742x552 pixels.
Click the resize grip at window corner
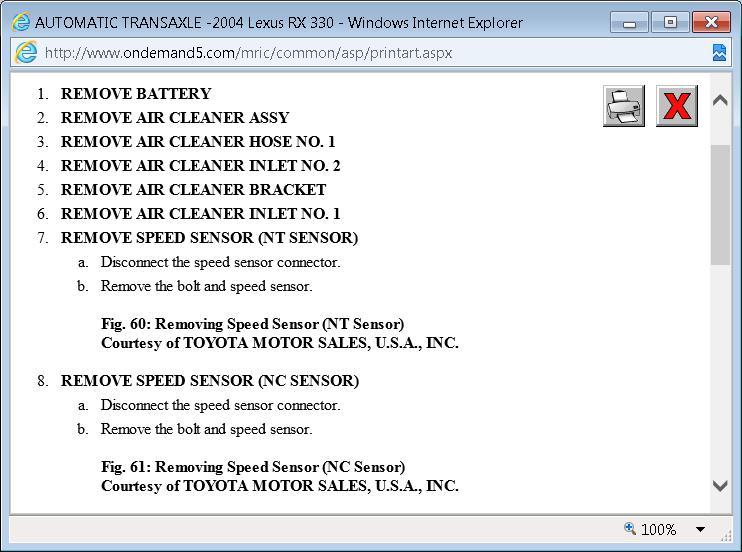pyautogui.click(x=726, y=536)
